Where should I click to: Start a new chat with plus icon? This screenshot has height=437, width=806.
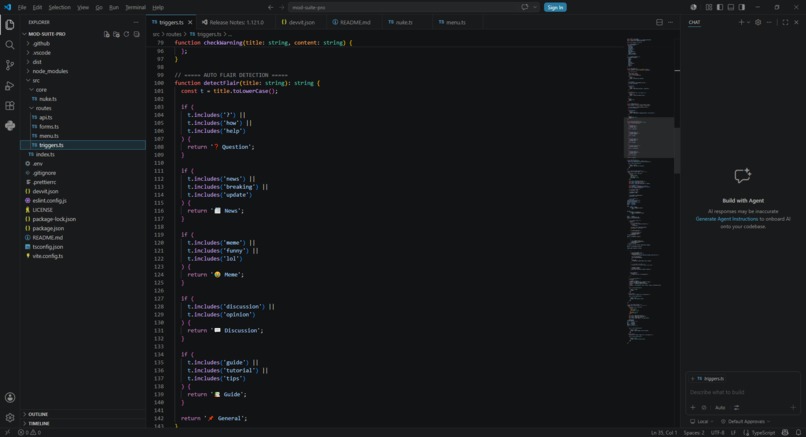click(741, 22)
